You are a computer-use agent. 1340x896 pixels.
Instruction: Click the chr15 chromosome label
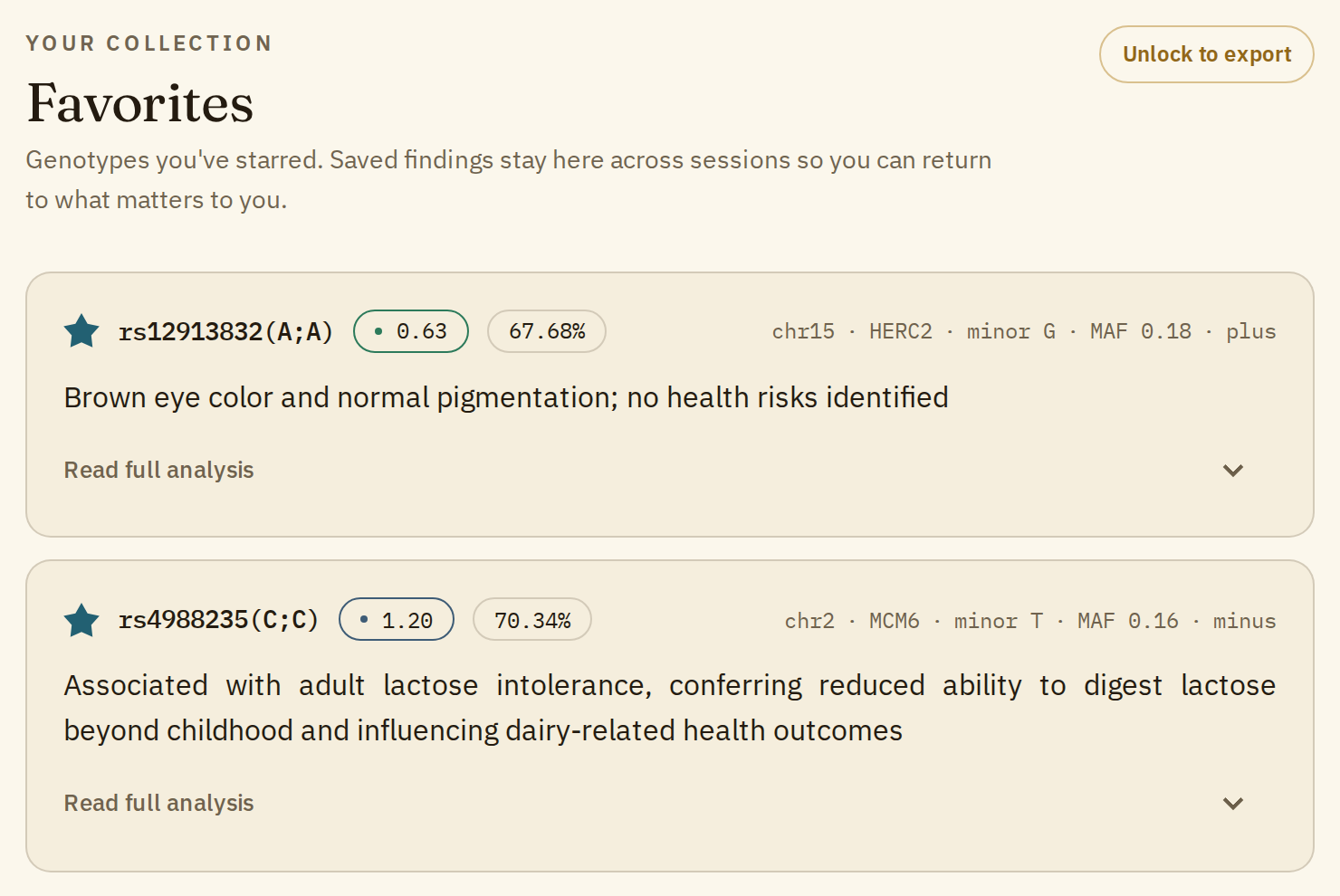tap(803, 331)
